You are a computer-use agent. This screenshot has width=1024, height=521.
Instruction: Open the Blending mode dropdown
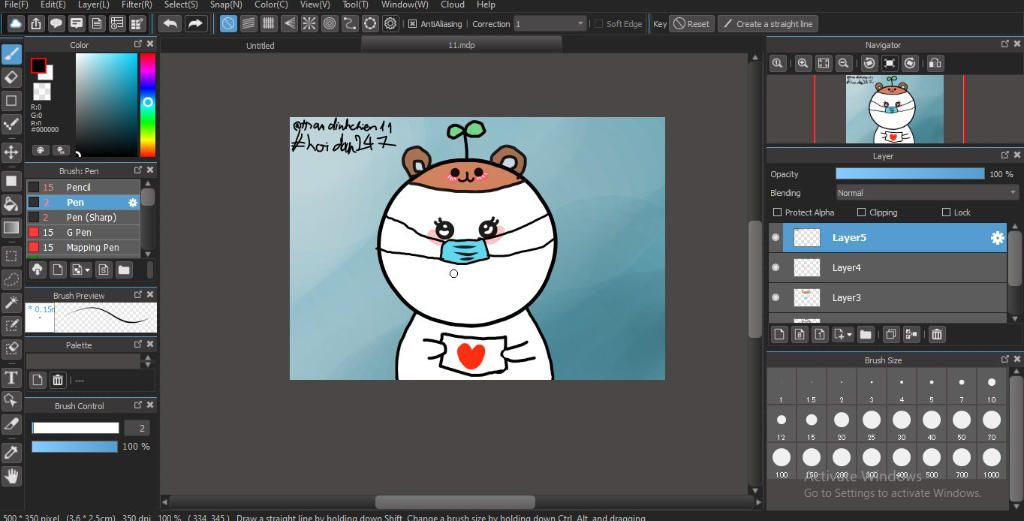(x=927, y=193)
